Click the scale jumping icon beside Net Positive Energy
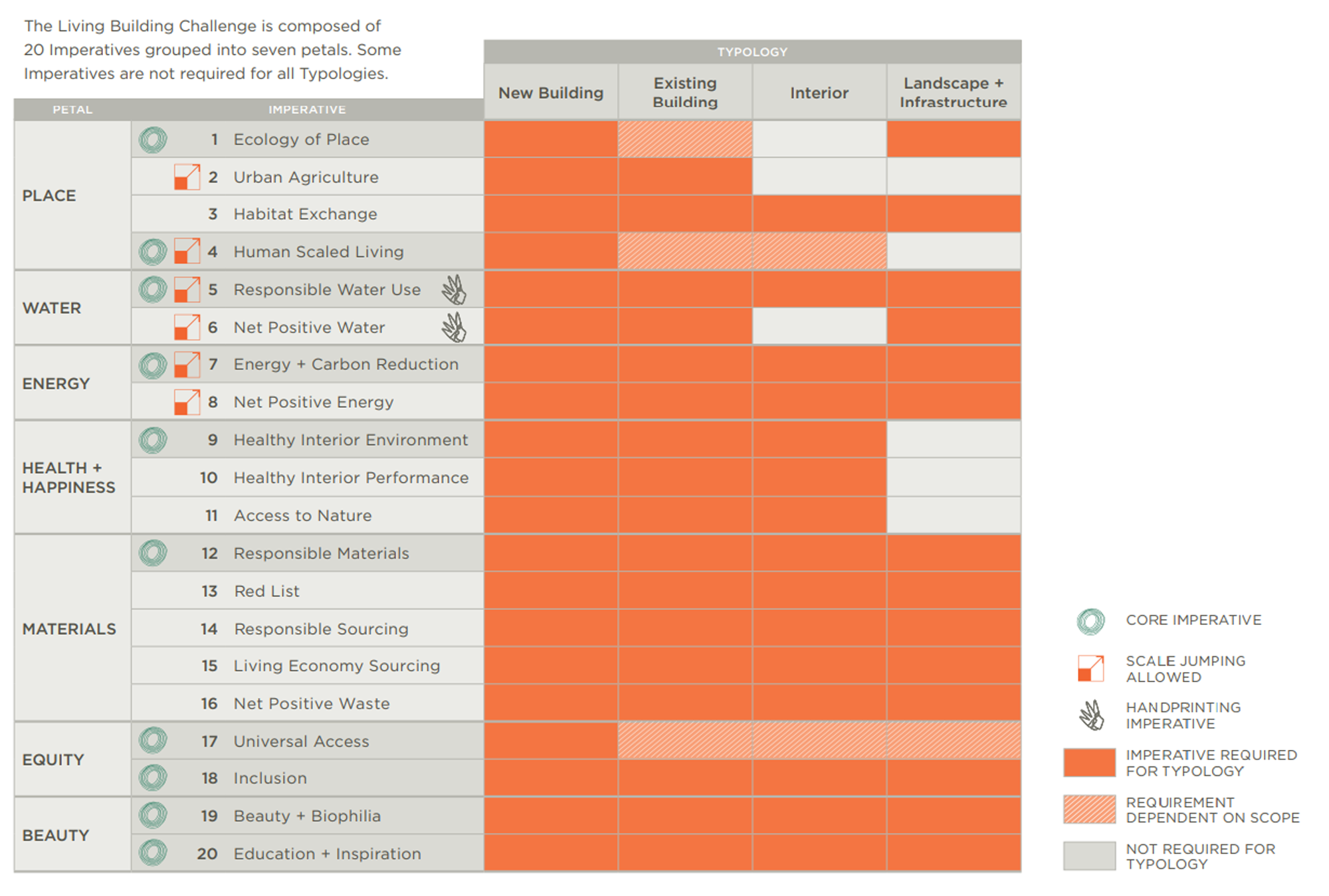This screenshot has height=896, width=1329. (187, 403)
